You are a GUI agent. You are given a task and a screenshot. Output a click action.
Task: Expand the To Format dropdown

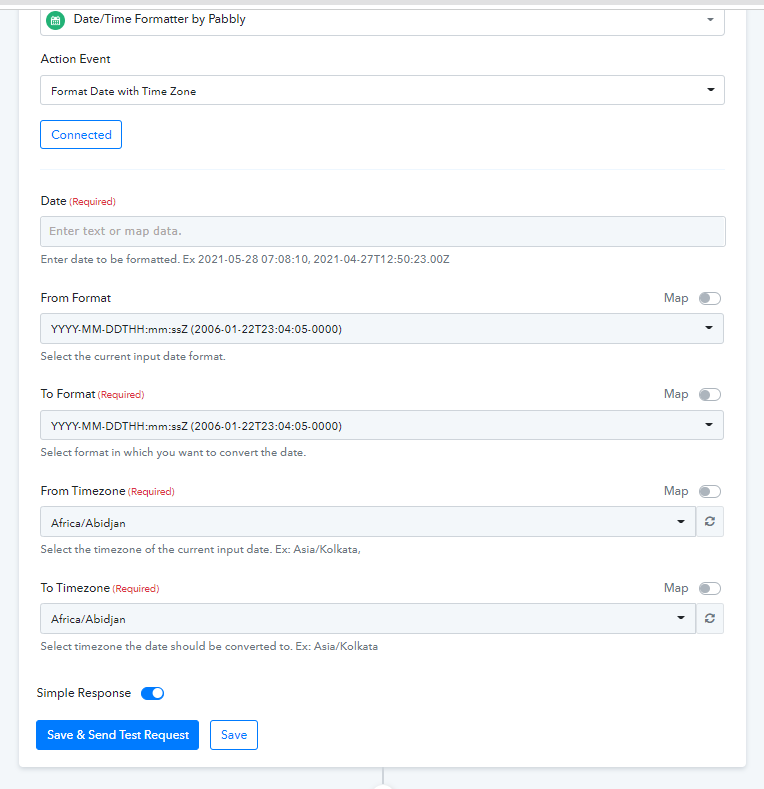[x=382, y=425]
